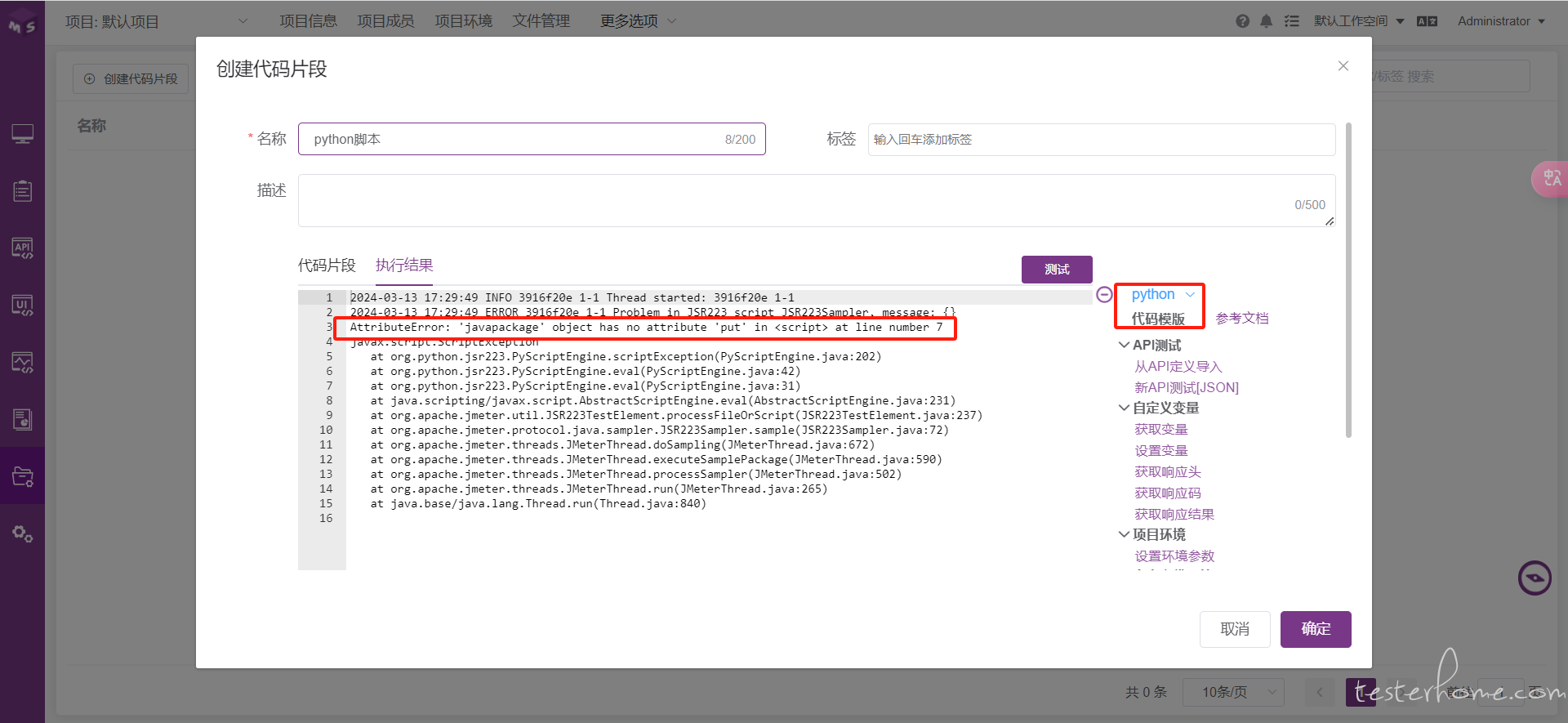Insert the 新API测试[JSON] template

click(1187, 388)
